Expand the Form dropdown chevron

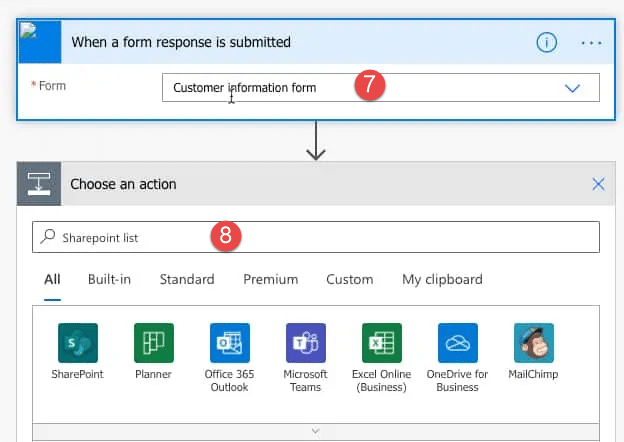coord(572,88)
